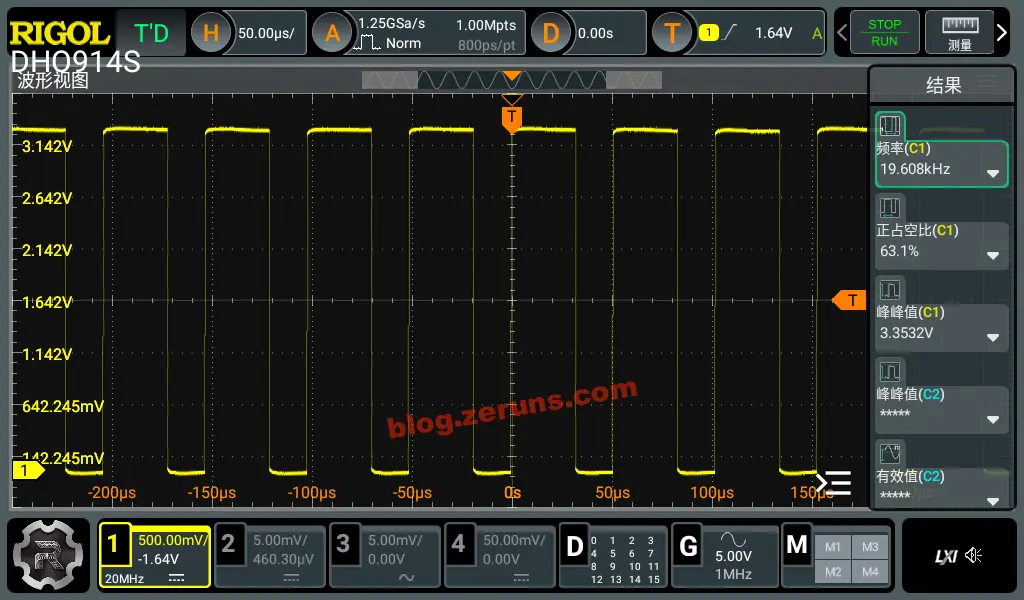Viewport: 1024px width, 600px height.
Task: Select math channel M4
Action: [870, 572]
